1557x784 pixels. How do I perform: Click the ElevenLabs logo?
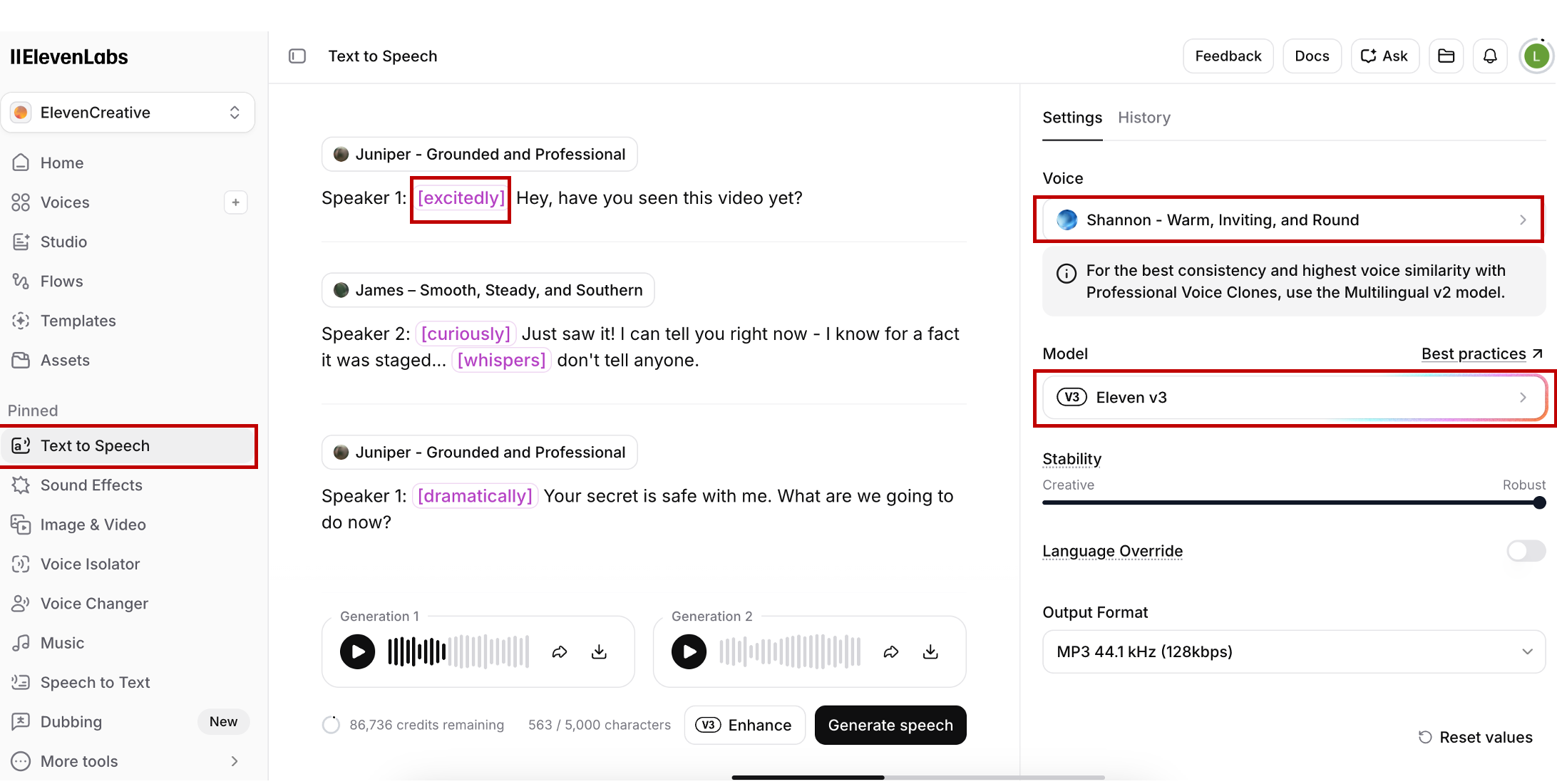[x=69, y=57]
